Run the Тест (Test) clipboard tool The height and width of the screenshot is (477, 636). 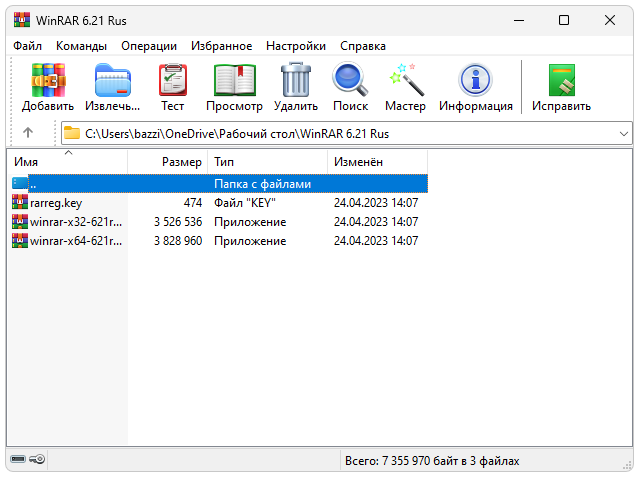tap(173, 80)
